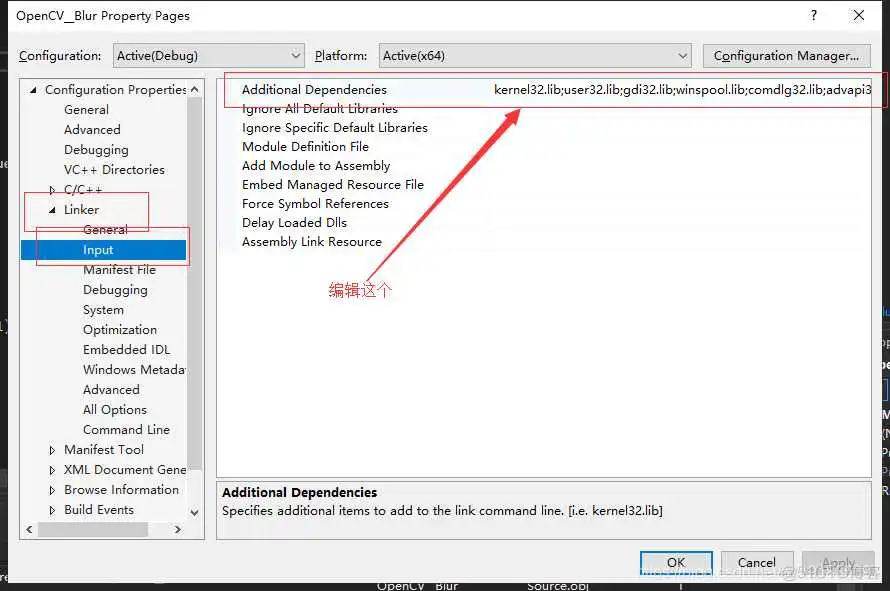The height and width of the screenshot is (591, 890).
Task: Click the help question mark button
Action: point(814,15)
